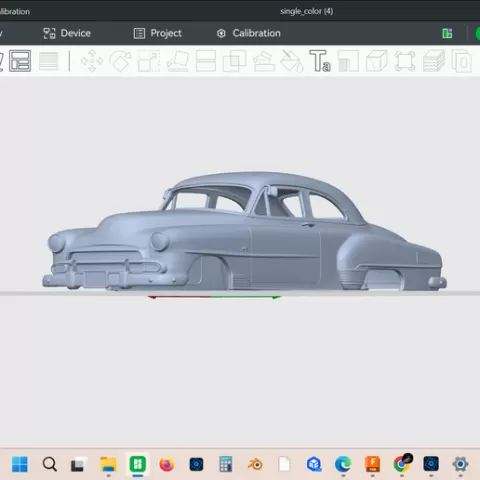Select the Support Painting tool
This screenshot has width=480, height=480.
click(x=264, y=61)
